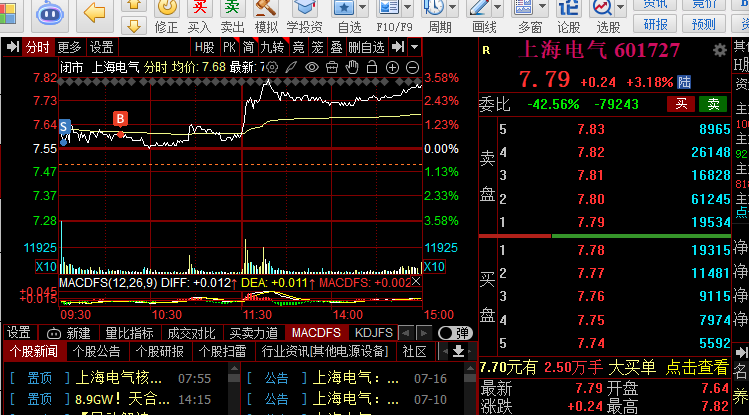Click the 删自选 button
749x415 pixels.
366,47
